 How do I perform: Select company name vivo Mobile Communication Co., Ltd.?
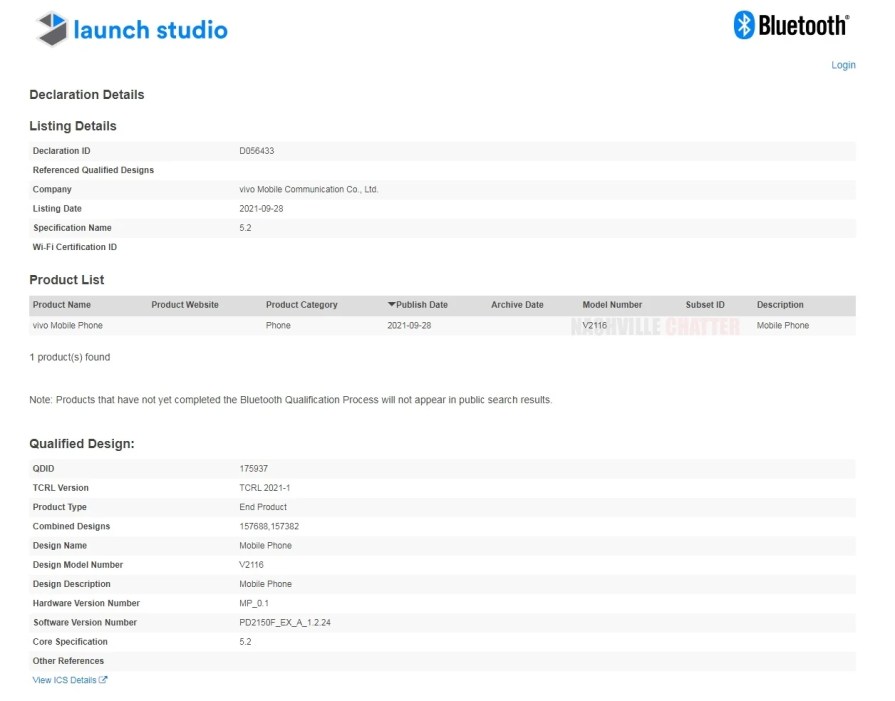308,190
